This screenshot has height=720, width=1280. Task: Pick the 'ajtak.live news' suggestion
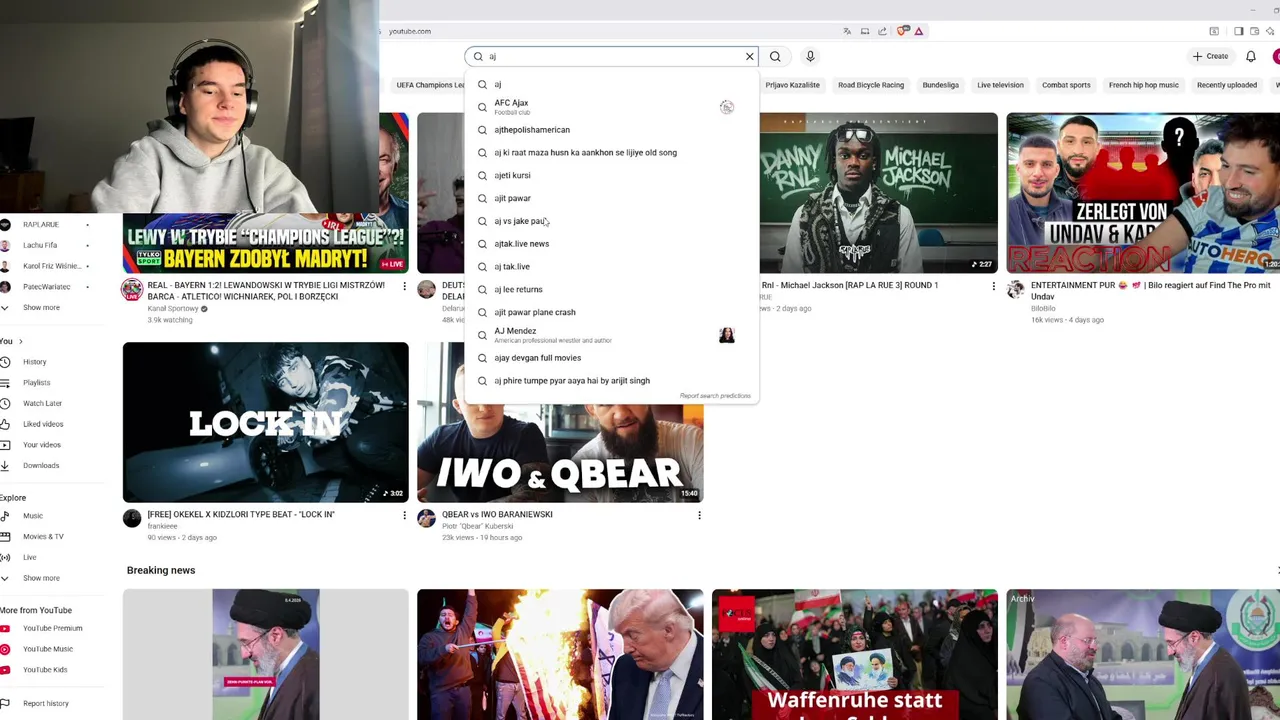(x=611, y=244)
